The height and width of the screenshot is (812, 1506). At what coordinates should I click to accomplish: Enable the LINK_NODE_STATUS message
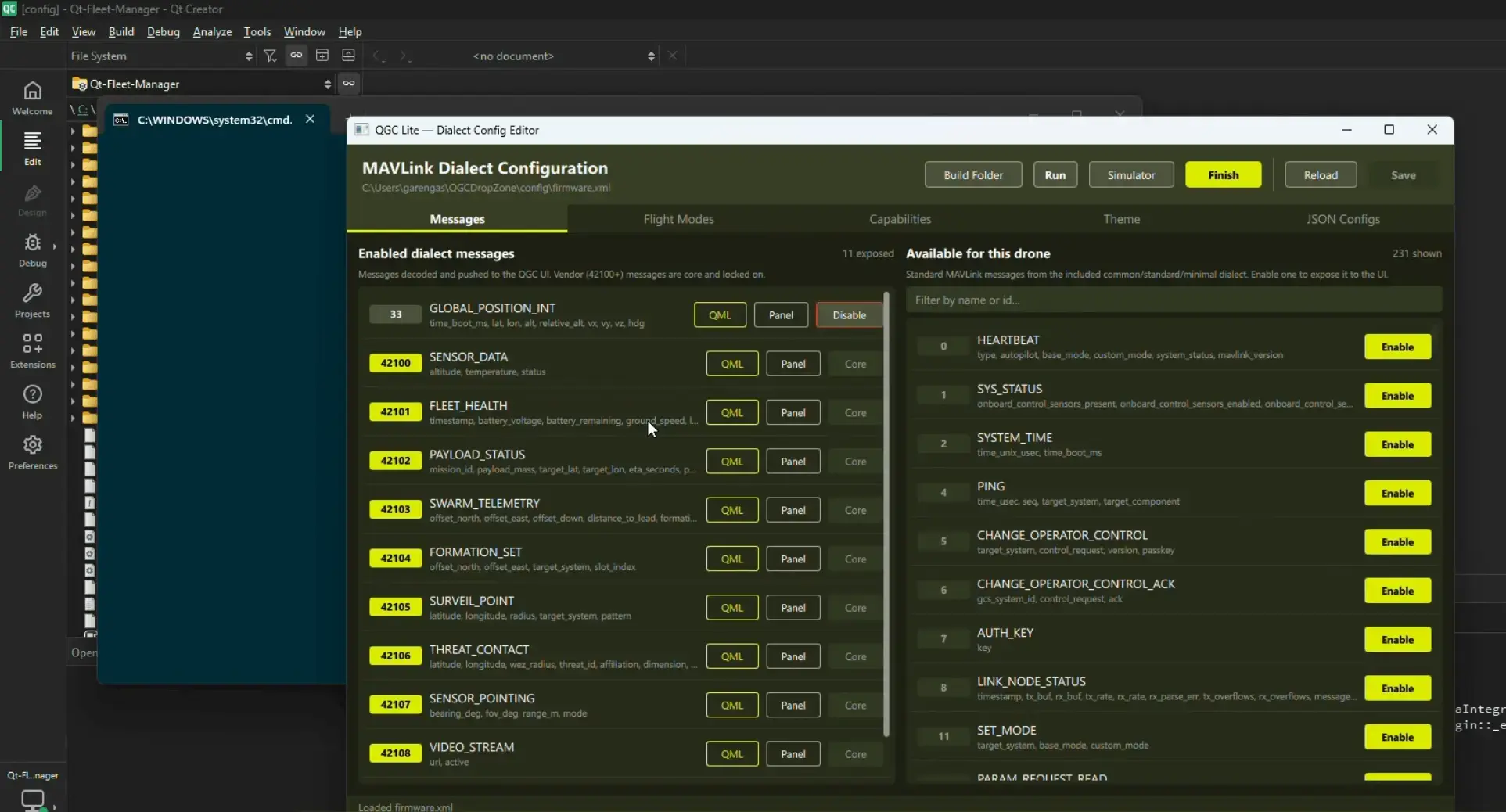coord(1397,688)
